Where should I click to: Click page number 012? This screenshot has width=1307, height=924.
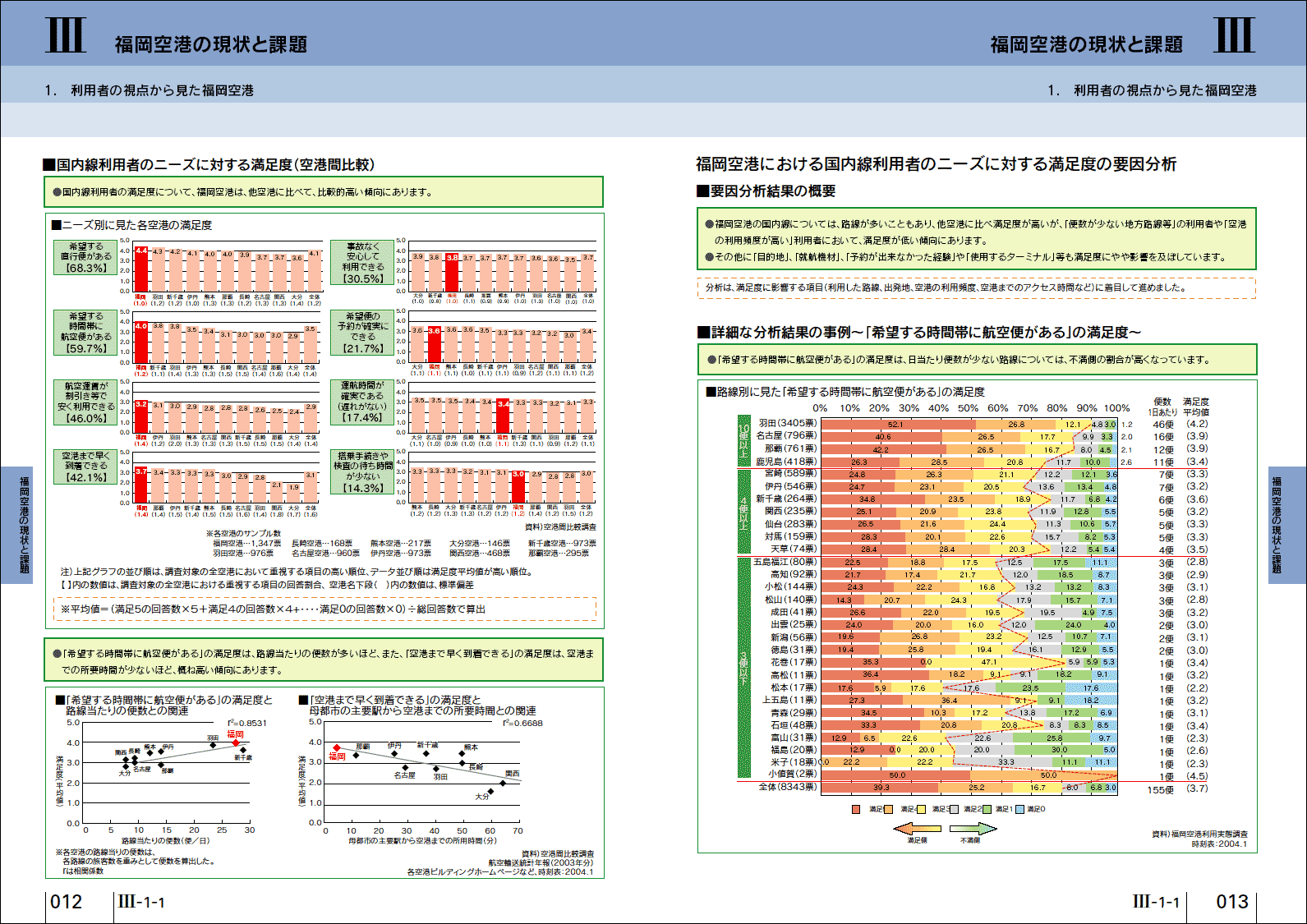click(x=66, y=902)
